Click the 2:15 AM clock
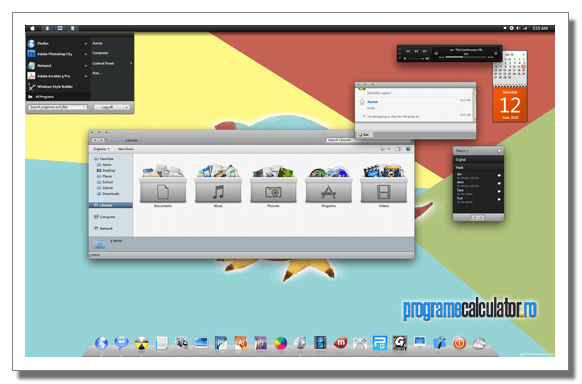This screenshot has width=582, height=384. pyautogui.click(x=540, y=28)
